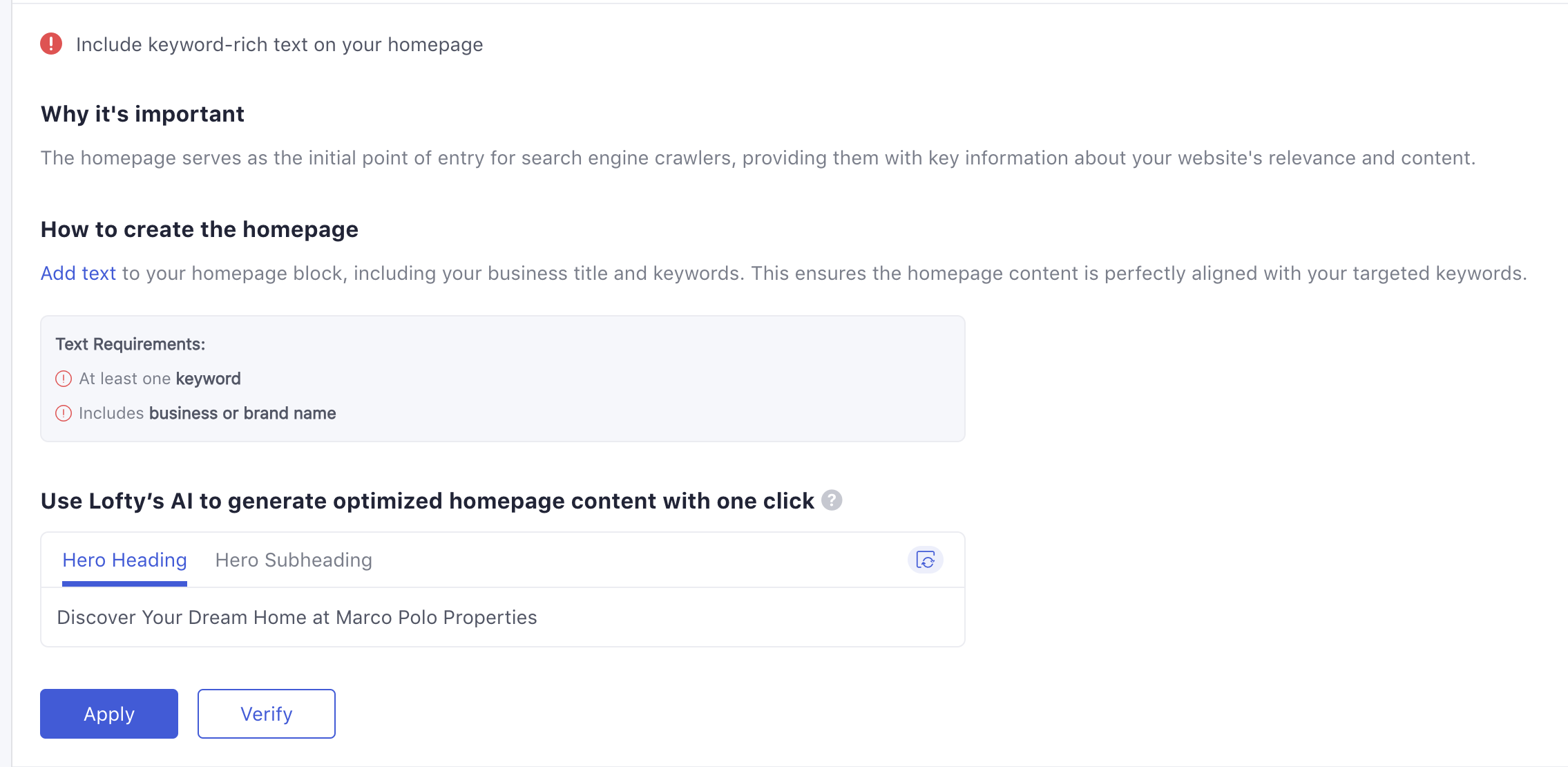Image resolution: width=1568 pixels, height=767 pixels.
Task: Click the 'At least one keyword' requirement
Action: coord(160,379)
